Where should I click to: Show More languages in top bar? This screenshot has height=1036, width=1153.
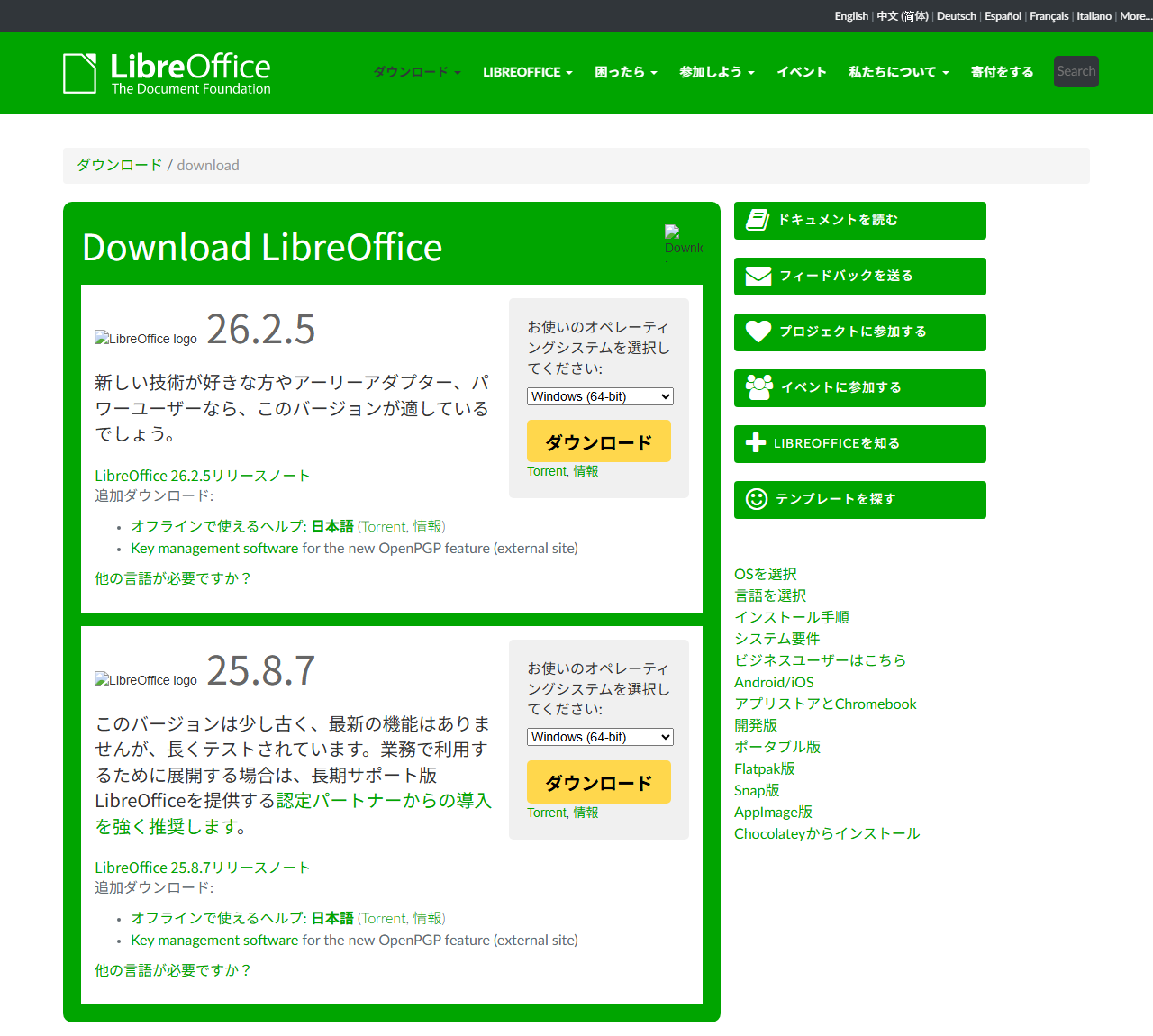tap(1136, 16)
